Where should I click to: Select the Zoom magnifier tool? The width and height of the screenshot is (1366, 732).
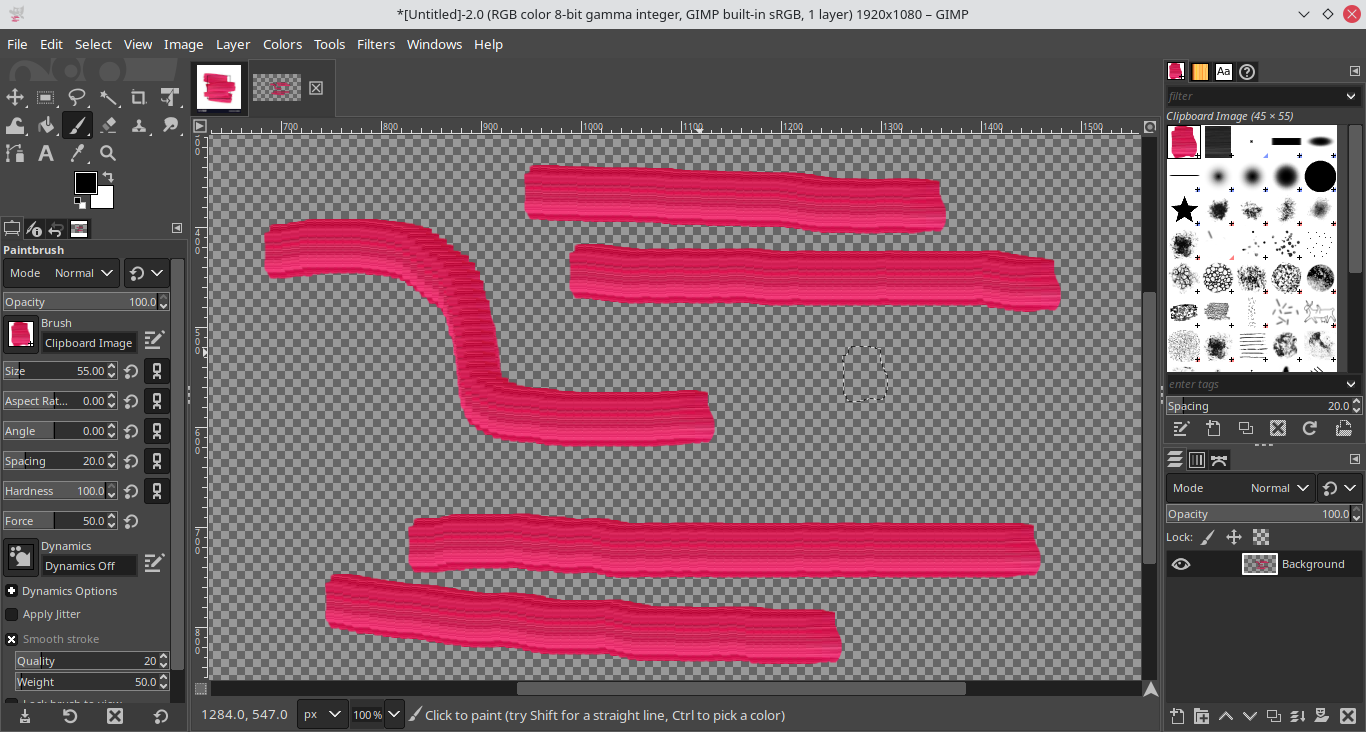[108, 153]
